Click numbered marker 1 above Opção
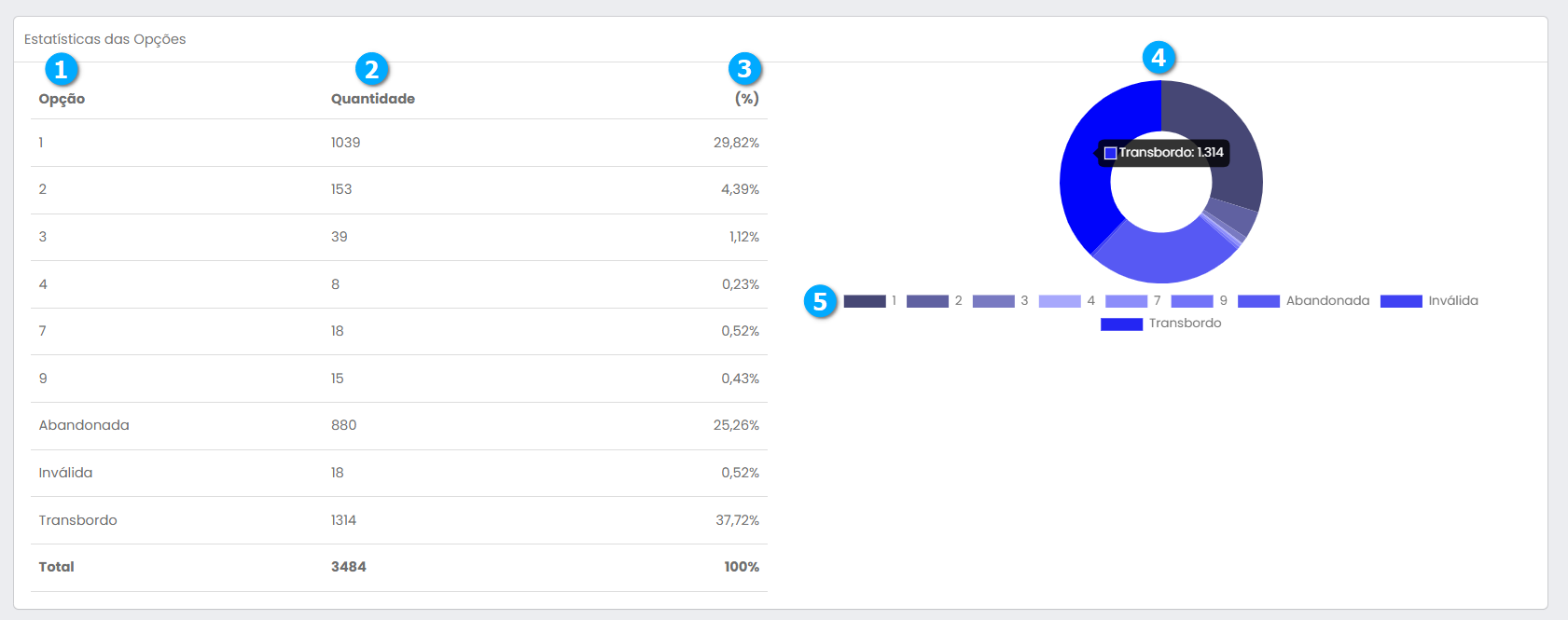 pyautogui.click(x=61, y=69)
